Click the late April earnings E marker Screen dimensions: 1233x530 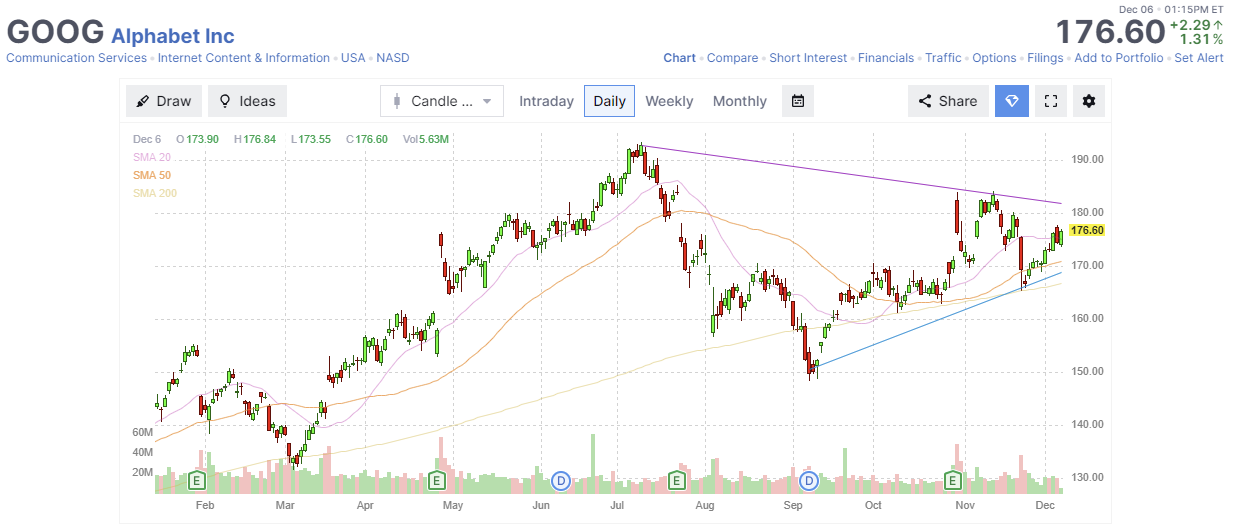point(436,481)
